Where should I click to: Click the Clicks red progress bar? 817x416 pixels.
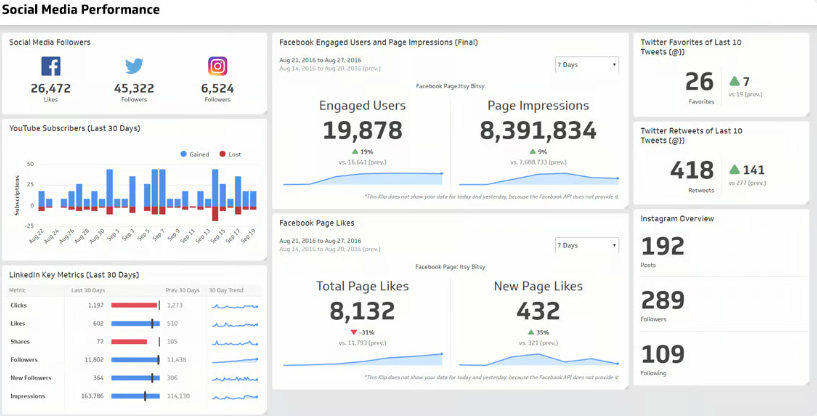(134, 305)
